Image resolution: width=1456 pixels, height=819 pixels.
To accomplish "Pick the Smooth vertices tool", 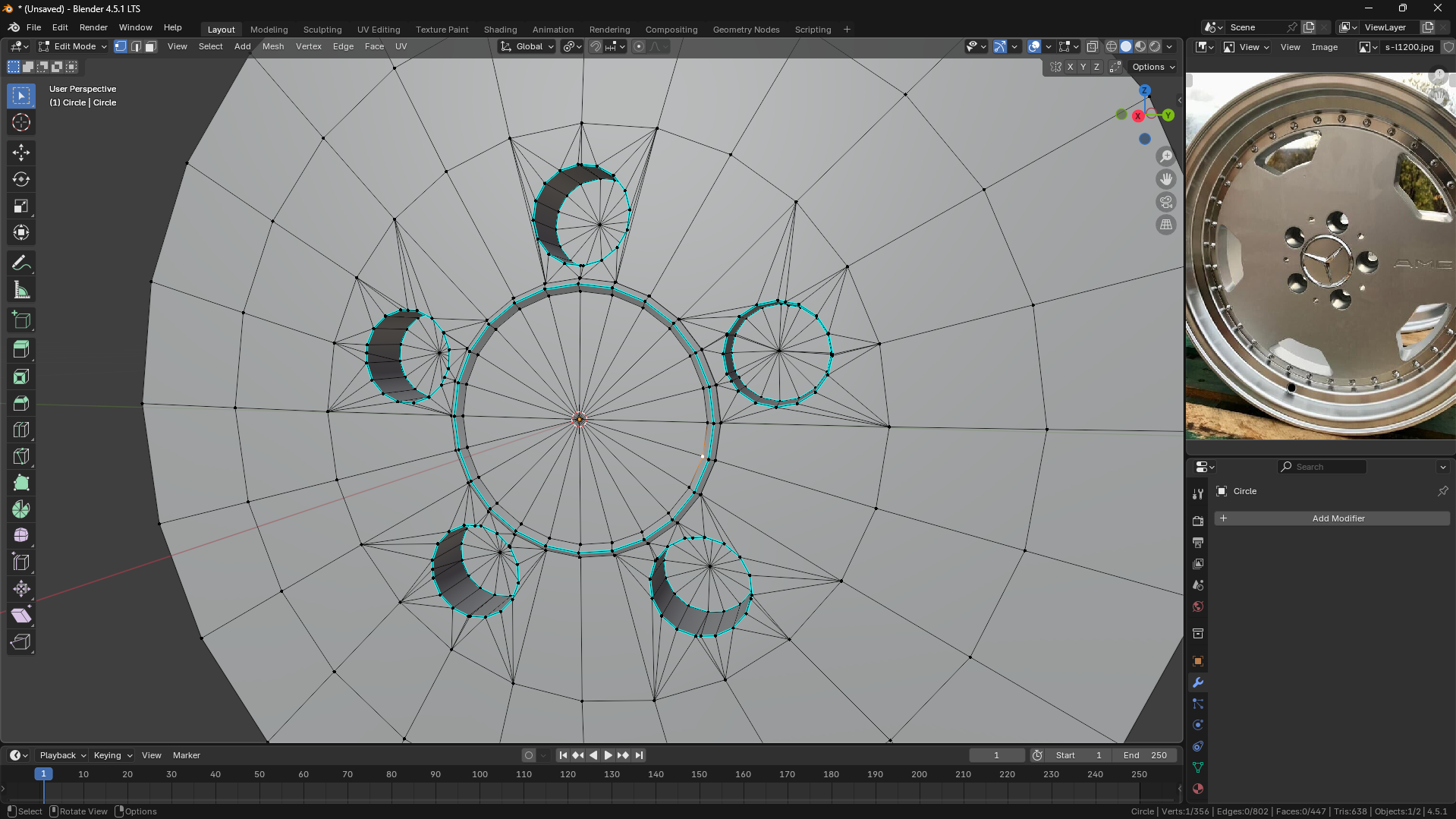I will coord(21,536).
